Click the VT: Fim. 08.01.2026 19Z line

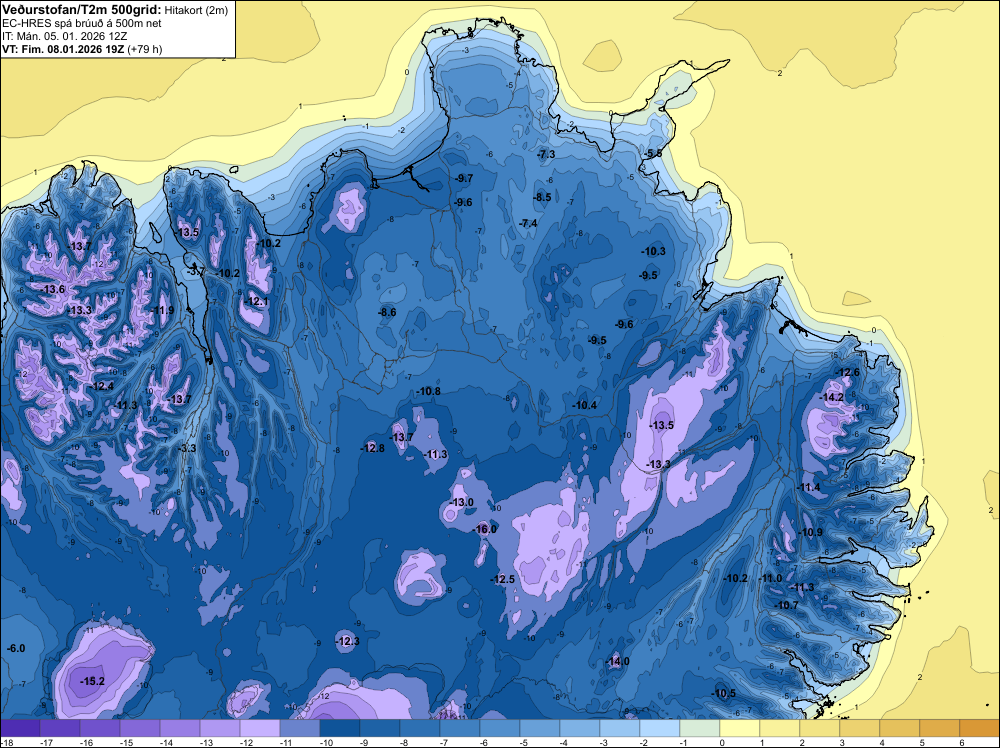point(82,49)
